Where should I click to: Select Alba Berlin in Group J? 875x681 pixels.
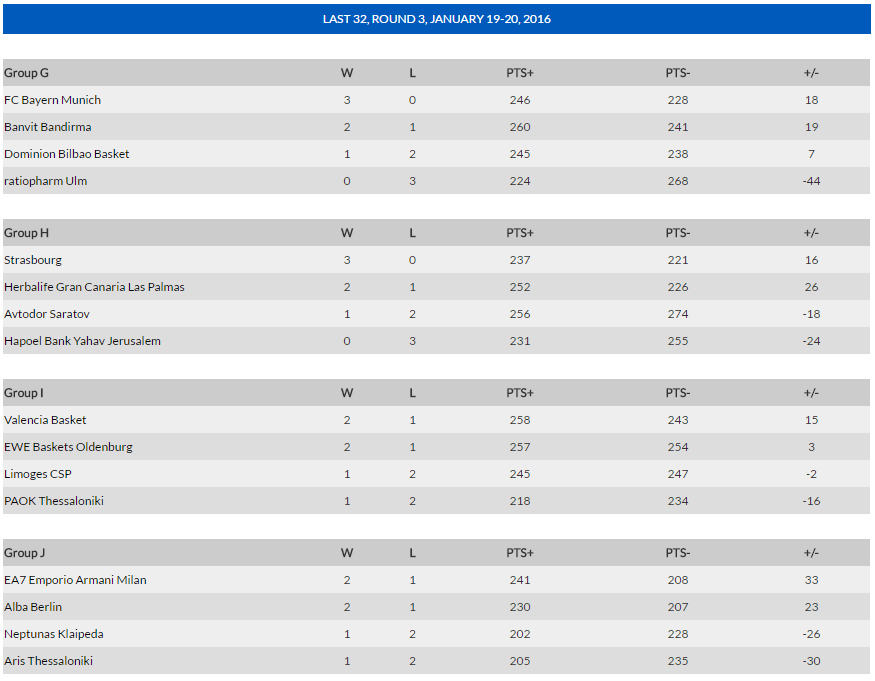33,607
